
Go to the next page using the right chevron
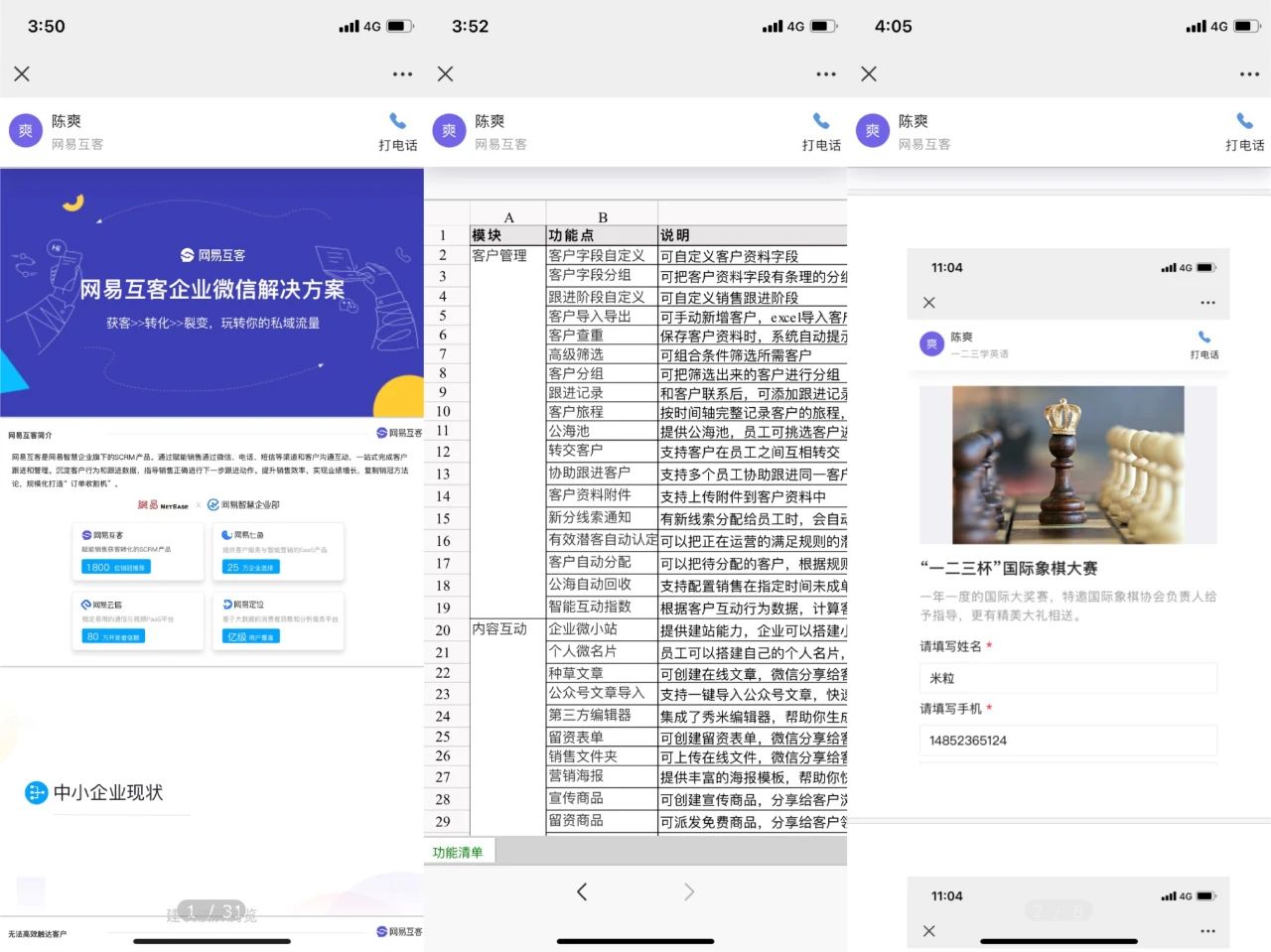click(x=689, y=891)
